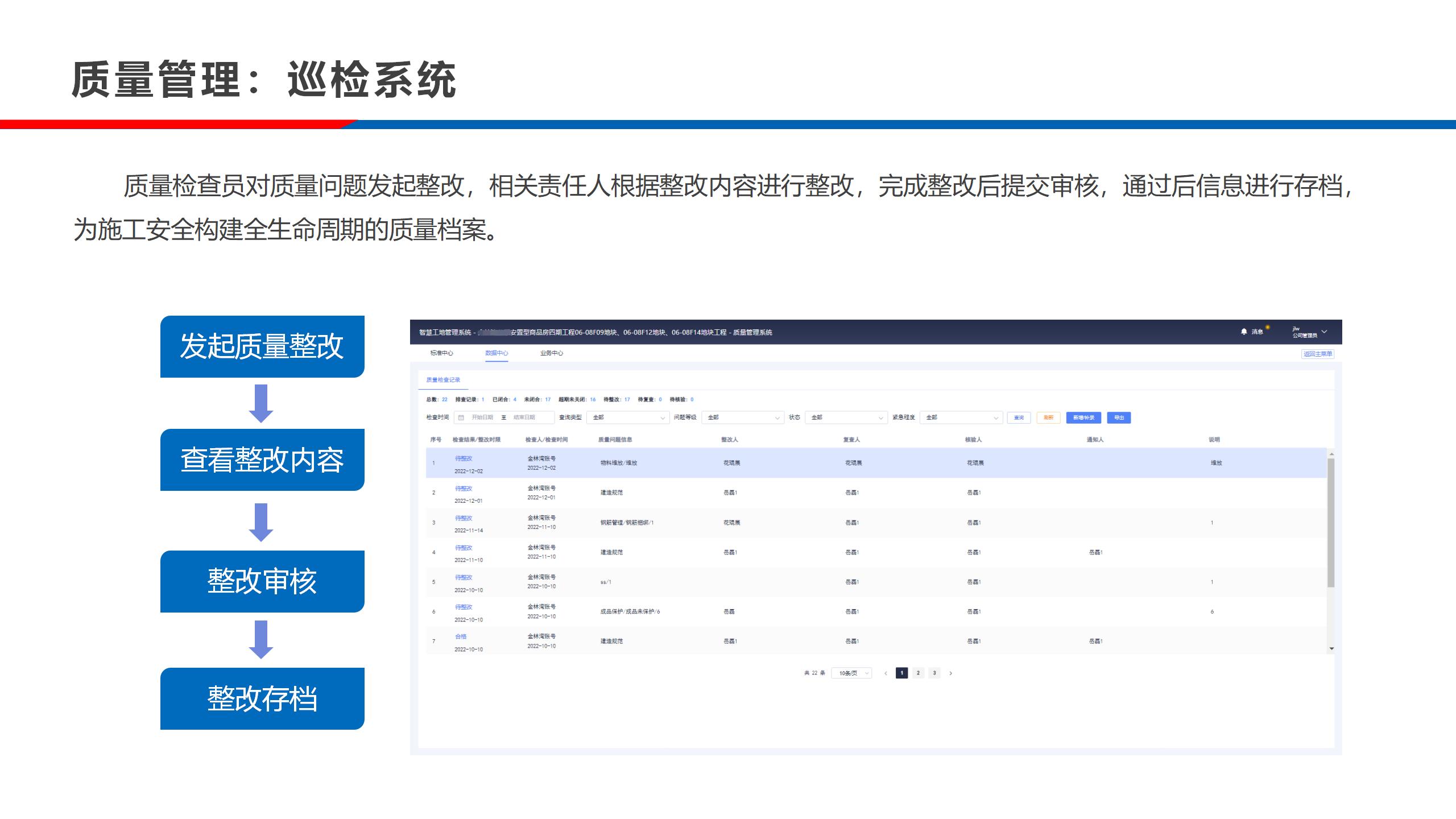The height and width of the screenshot is (819, 1456).
Task: Click the previous page left arrow
Action: pyautogui.click(x=886, y=673)
